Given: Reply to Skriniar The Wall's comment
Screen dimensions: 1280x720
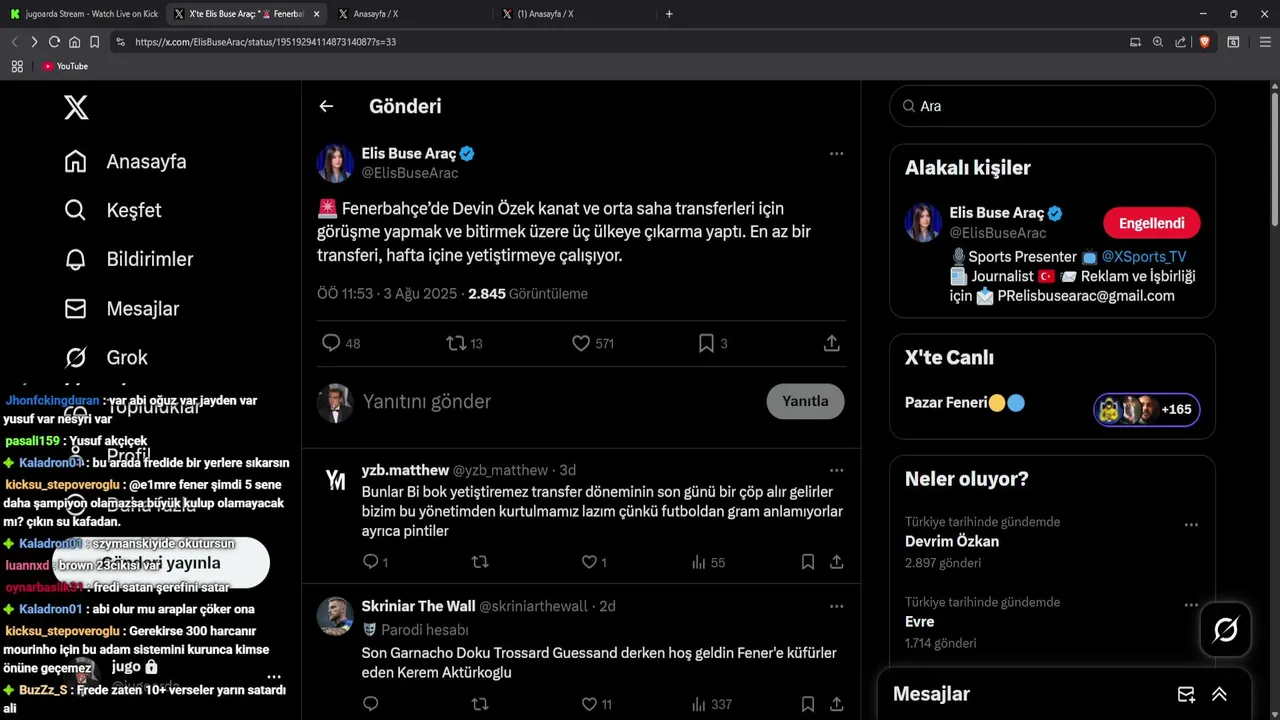Looking at the screenshot, I should click(371, 704).
